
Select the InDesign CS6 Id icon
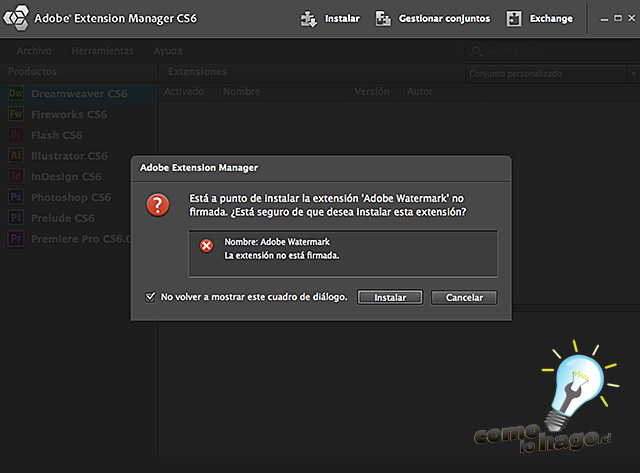tap(16, 176)
